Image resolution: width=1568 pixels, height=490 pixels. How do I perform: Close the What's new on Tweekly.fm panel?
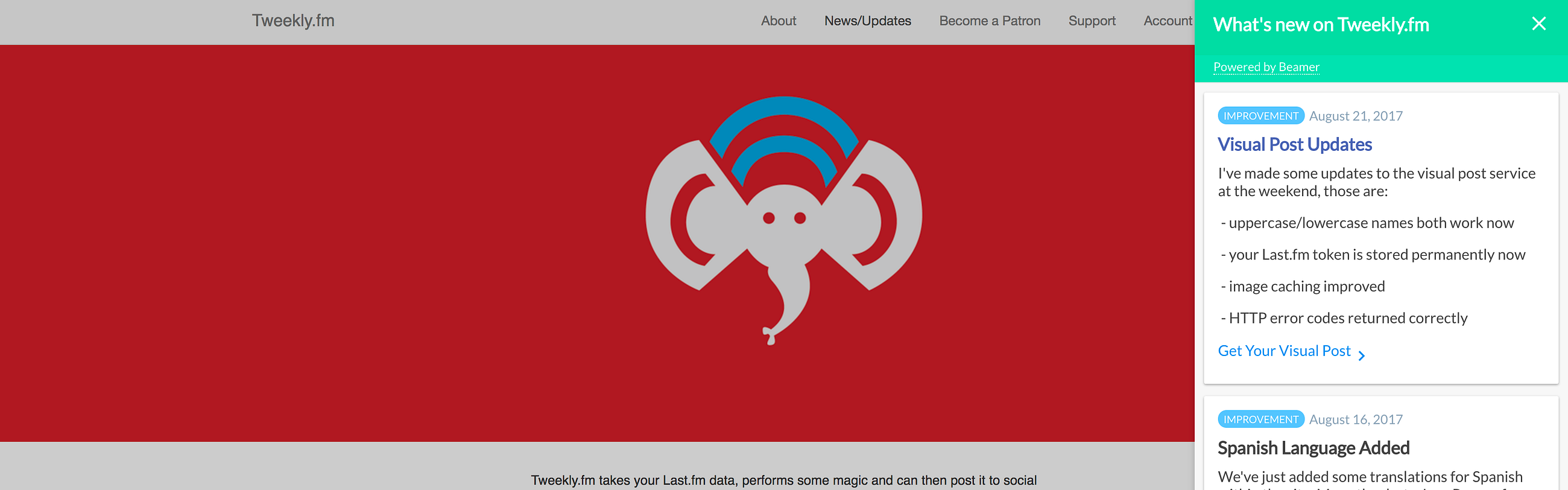(x=1538, y=24)
